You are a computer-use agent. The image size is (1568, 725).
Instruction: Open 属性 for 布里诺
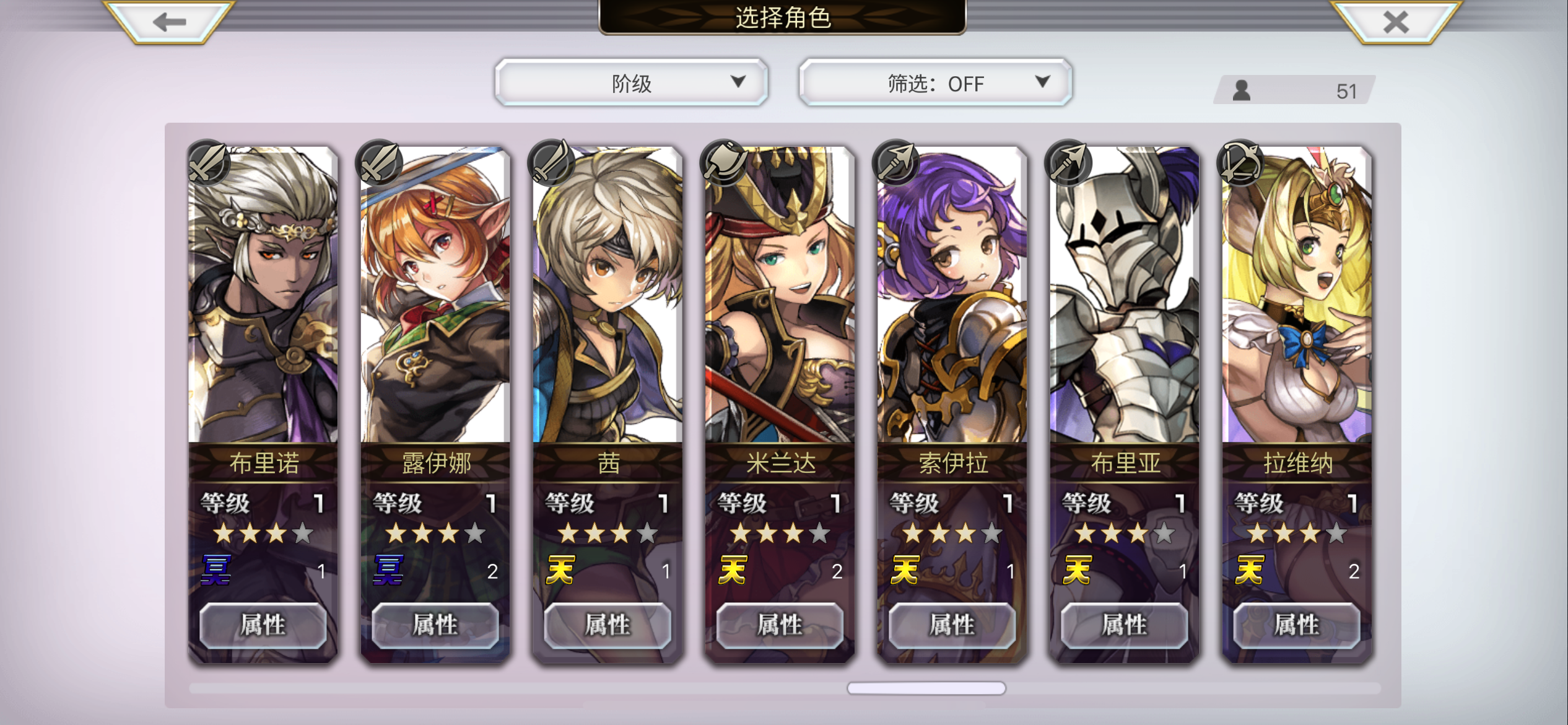263,625
